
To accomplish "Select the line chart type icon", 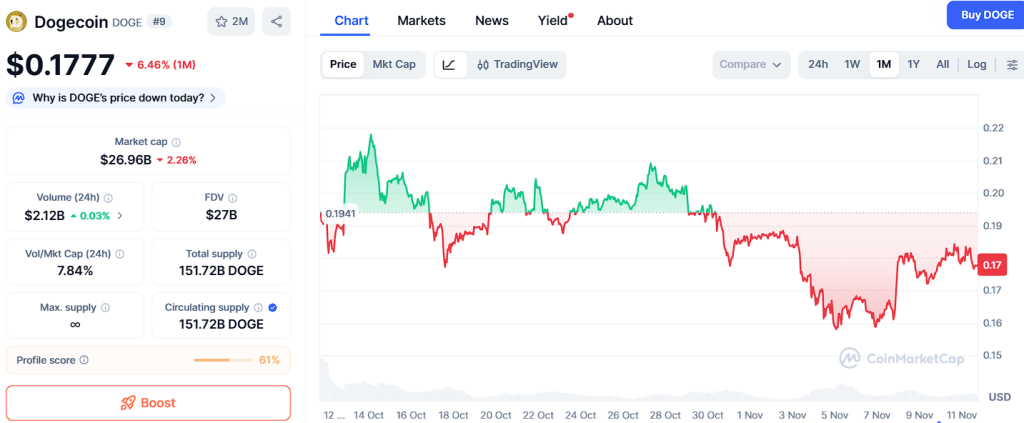I will click(x=449, y=65).
